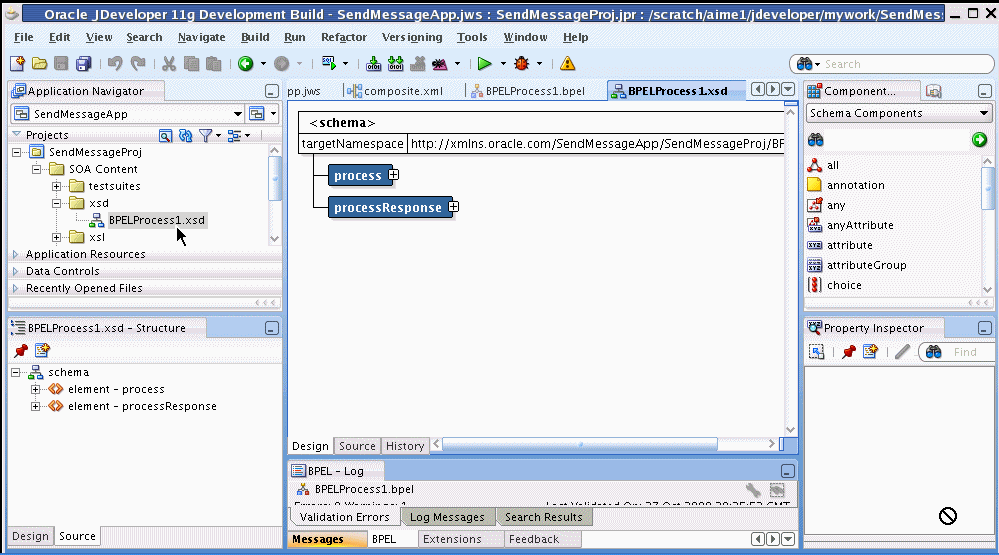
Task: Click the green Run play icon
Action: (484, 63)
